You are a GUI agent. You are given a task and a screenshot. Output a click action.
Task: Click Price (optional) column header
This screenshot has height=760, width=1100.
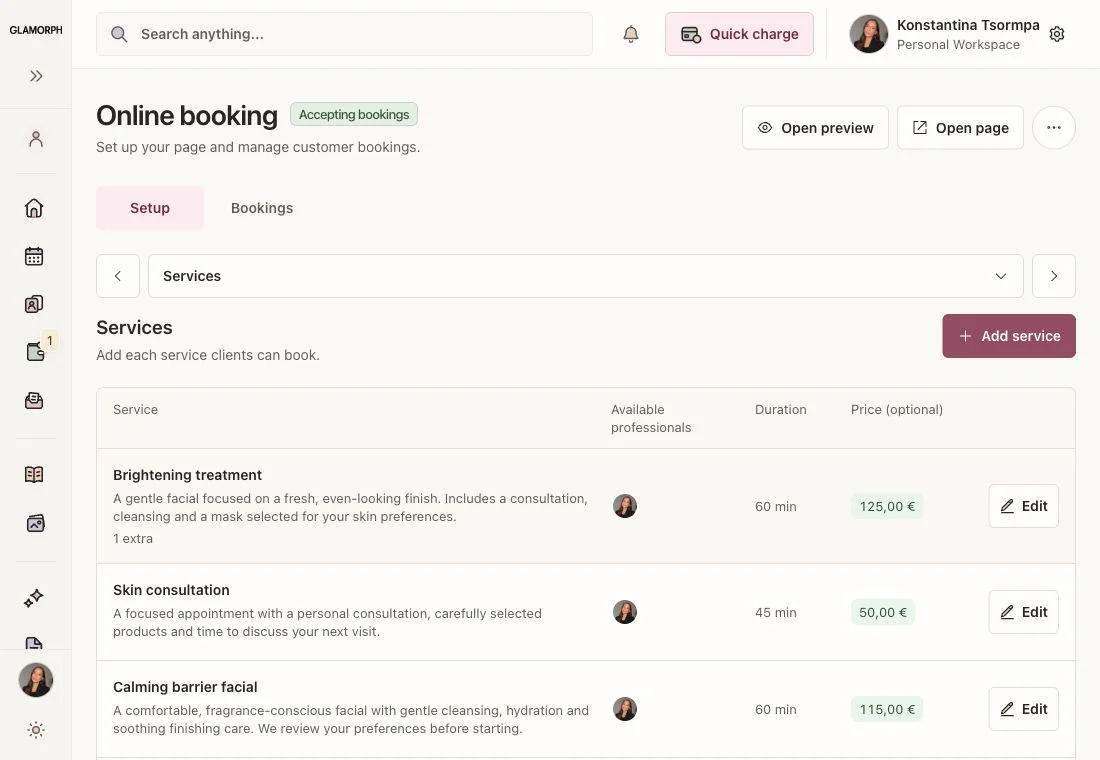[x=897, y=409]
